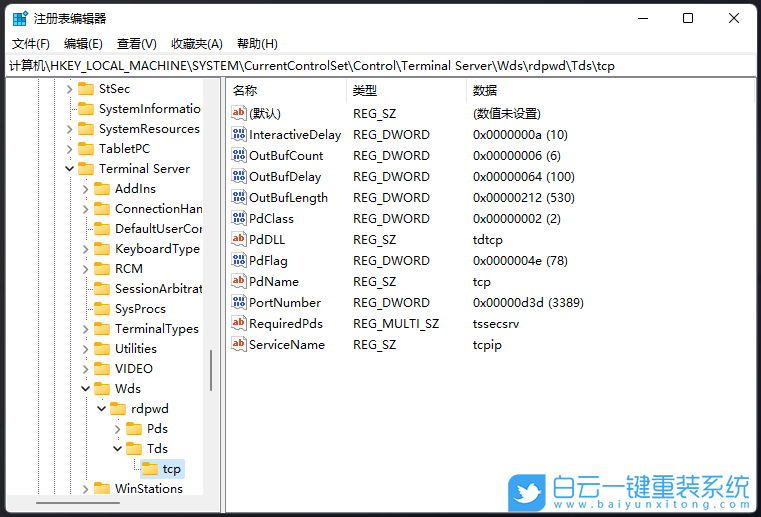Collapse the Wds tree node
Image resolution: width=761 pixels, height=517 pixels.
(x=85, y=388)
